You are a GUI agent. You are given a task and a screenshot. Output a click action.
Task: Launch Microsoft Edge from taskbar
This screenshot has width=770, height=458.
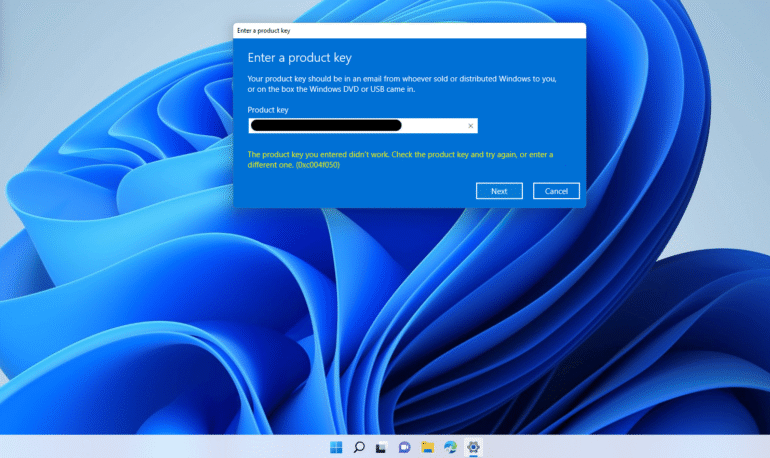tap(450, 447)
